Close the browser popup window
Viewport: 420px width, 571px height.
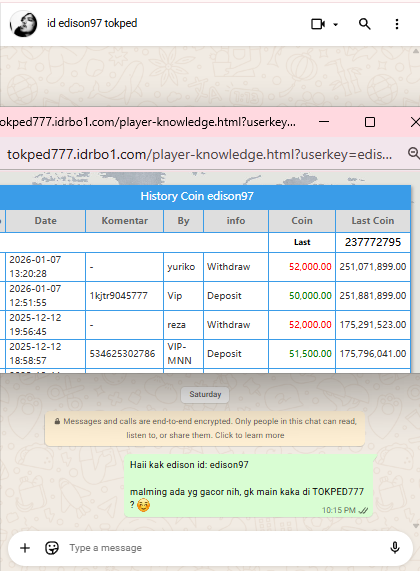(415, 122)
